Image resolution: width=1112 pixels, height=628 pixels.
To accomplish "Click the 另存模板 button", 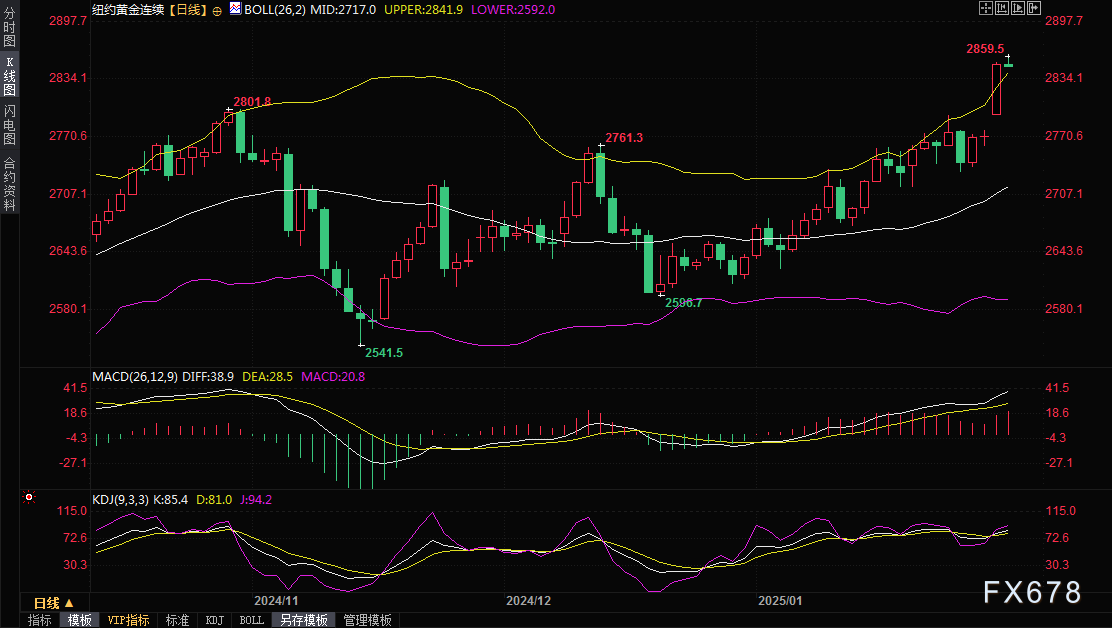I will click(303, 620).
